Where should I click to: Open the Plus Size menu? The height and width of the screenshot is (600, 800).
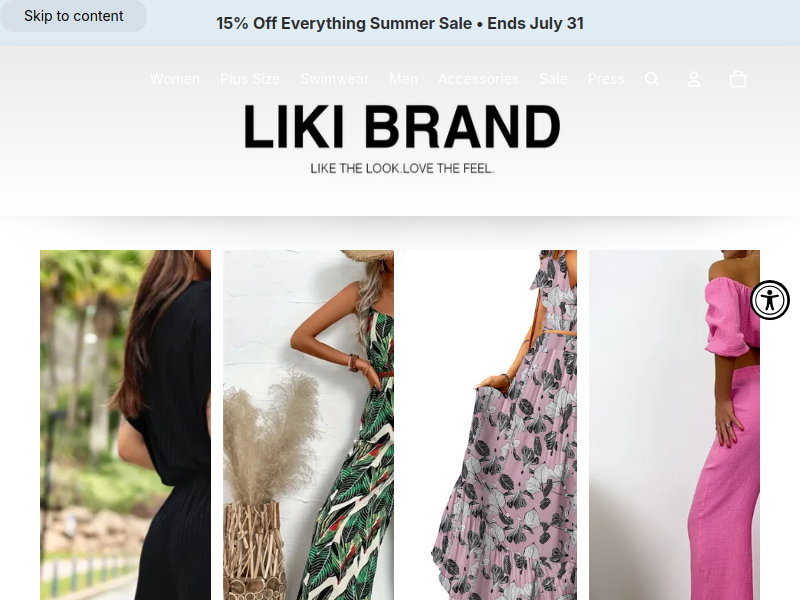point(250,79)
